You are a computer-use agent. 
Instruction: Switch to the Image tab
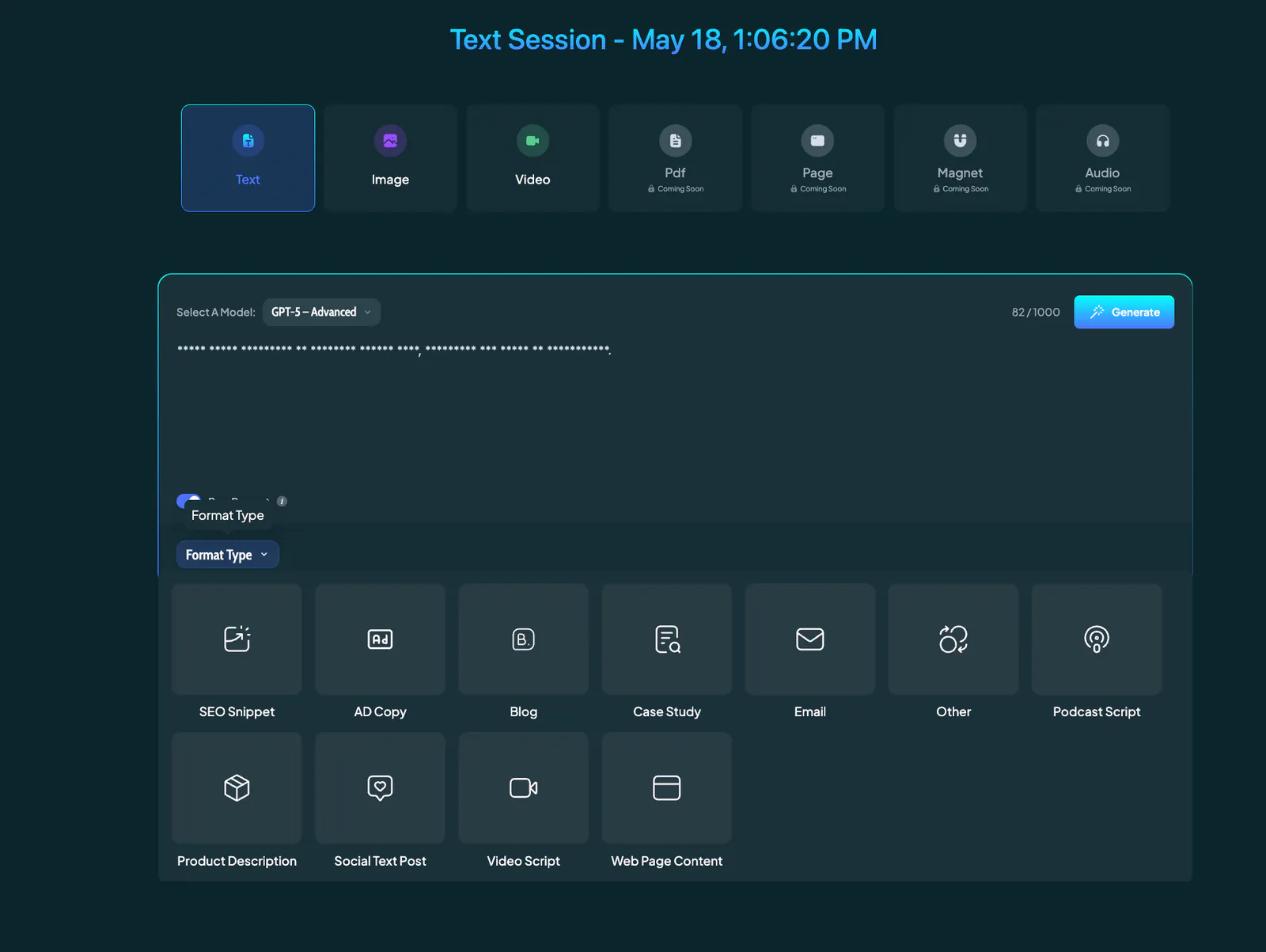click(390, 158)
